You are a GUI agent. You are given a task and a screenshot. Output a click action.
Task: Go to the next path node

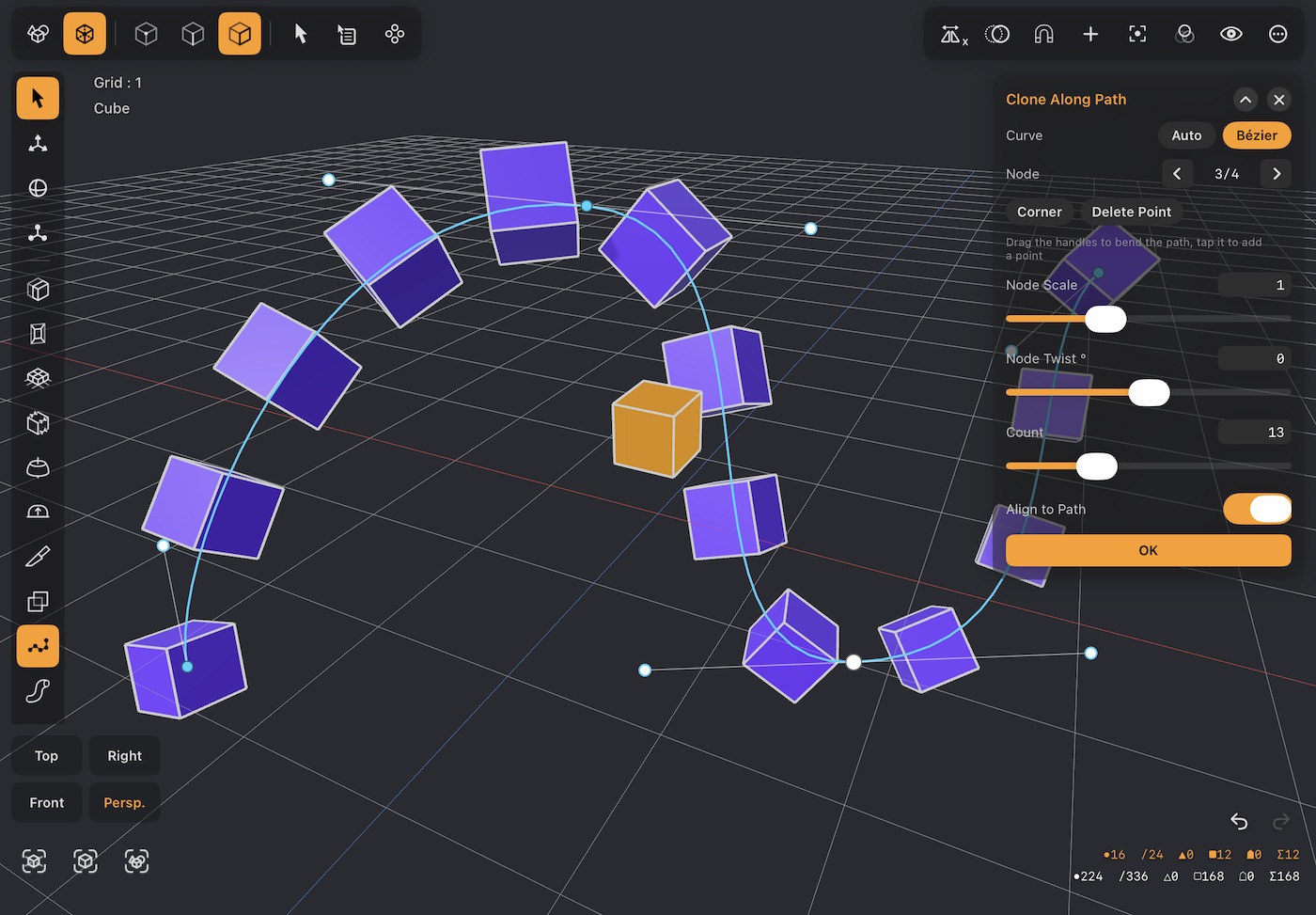[x=1277, y=174]
